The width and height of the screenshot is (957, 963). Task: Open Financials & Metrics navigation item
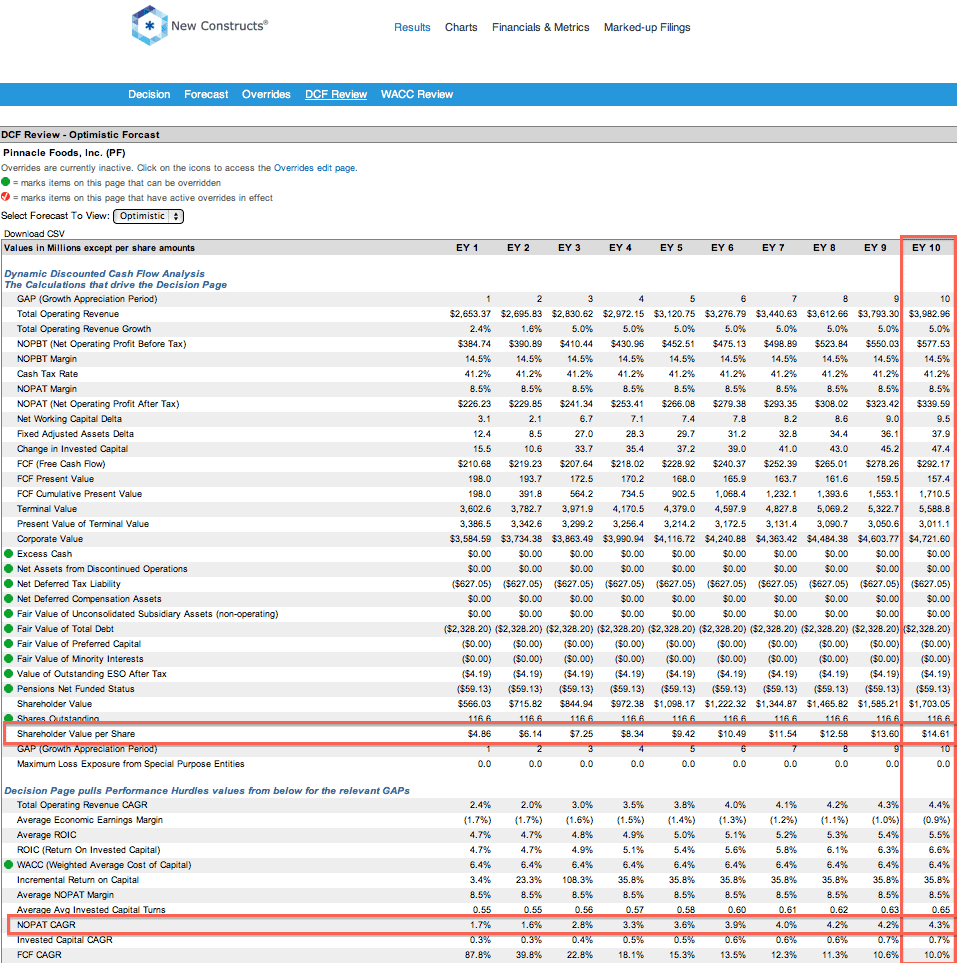click(x=541, y=28)
